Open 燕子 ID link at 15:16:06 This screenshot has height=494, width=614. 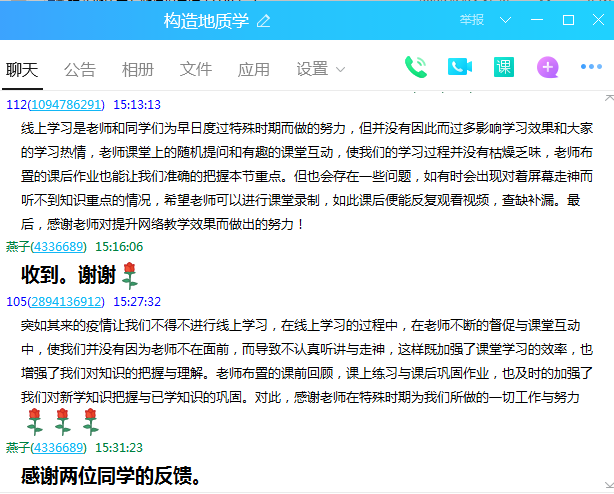(58, 247)
